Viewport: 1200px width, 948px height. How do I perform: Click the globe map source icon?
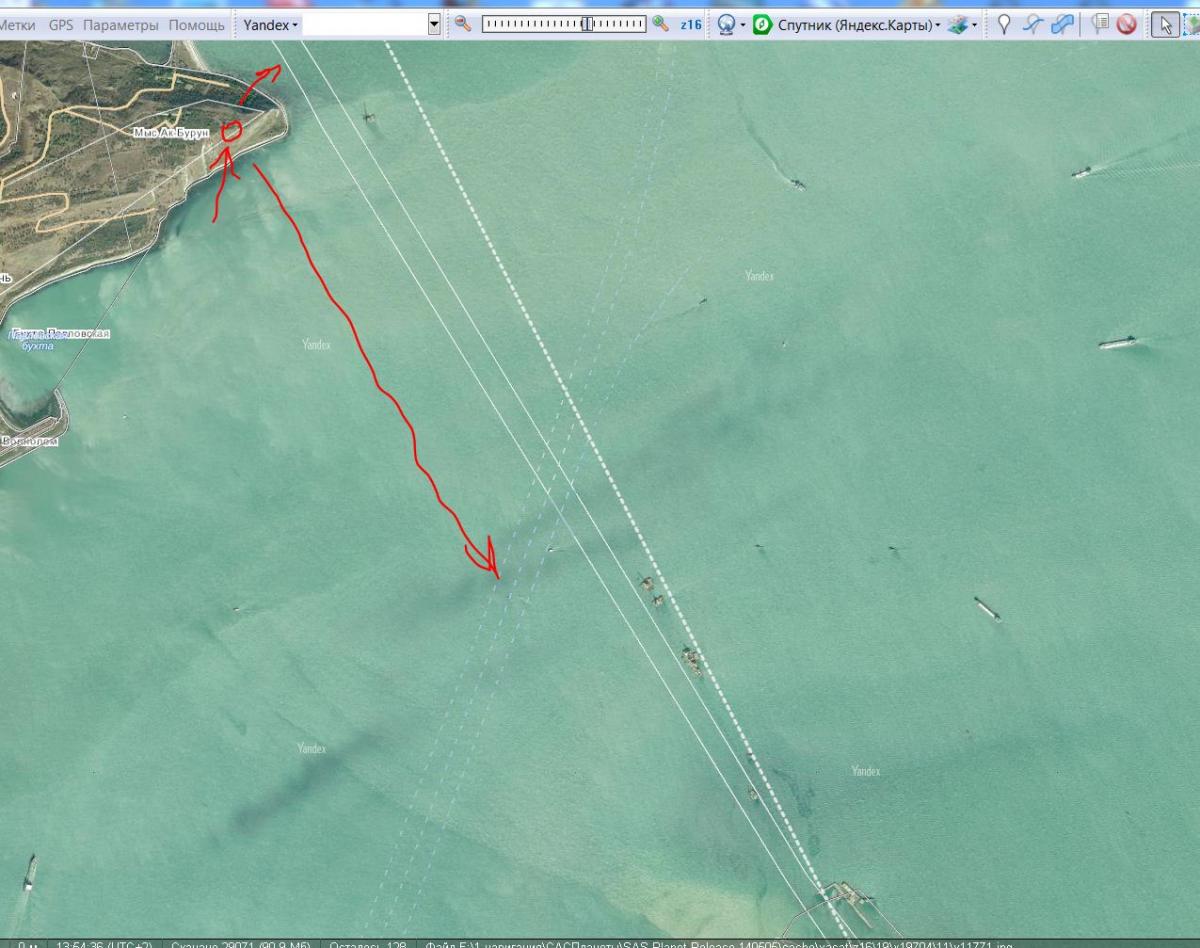click(x=727, y=25)
